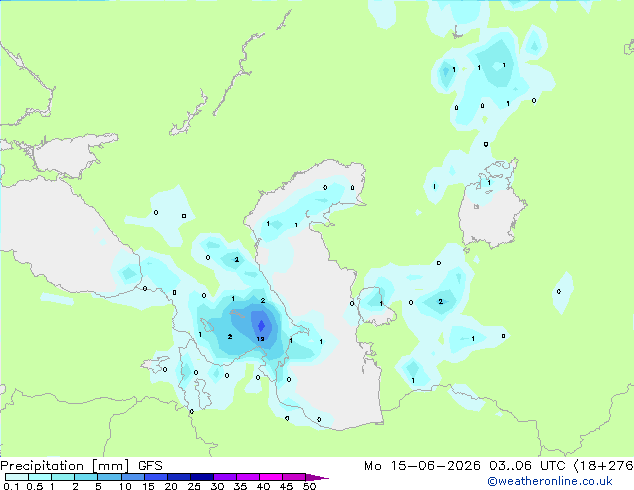Click the legend value '15'

(x=148, y=486)
